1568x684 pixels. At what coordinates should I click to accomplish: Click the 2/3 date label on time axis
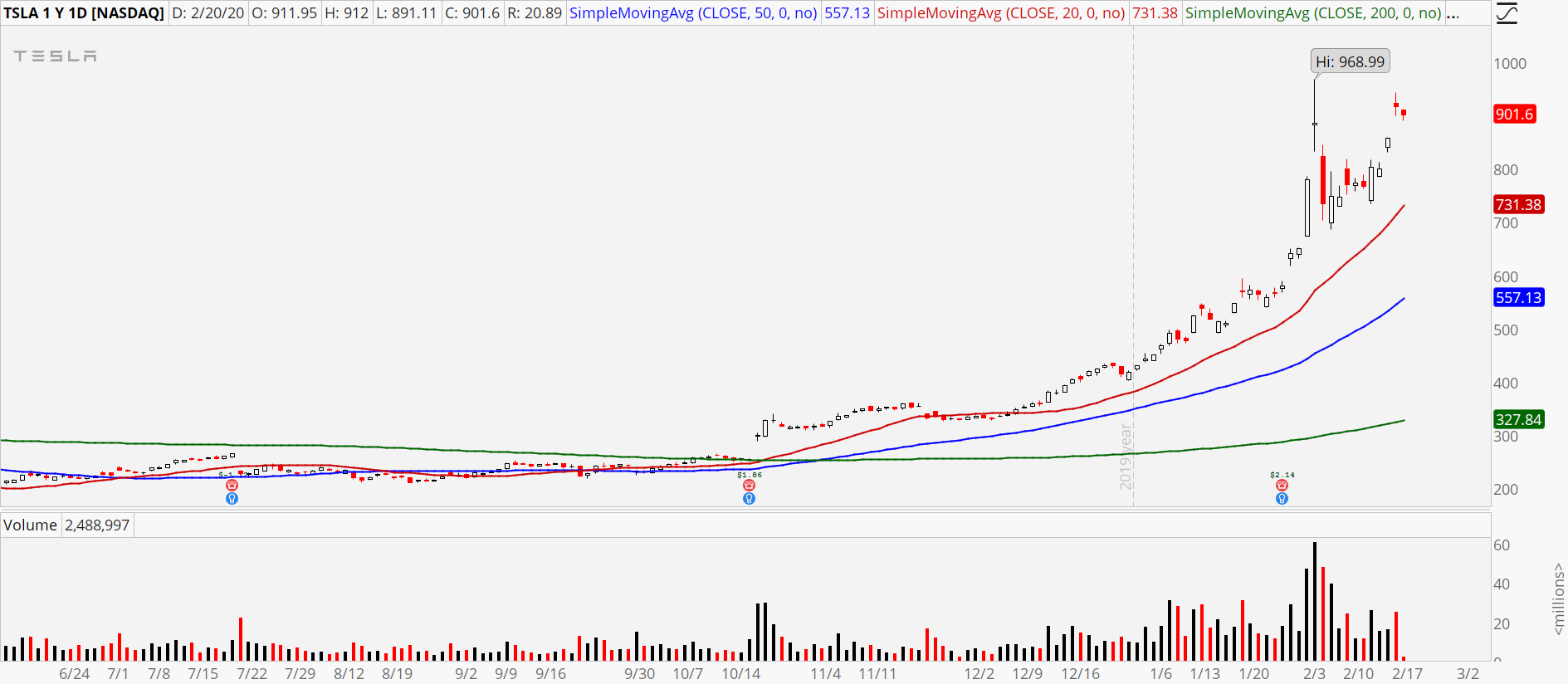coord(1314,674)
